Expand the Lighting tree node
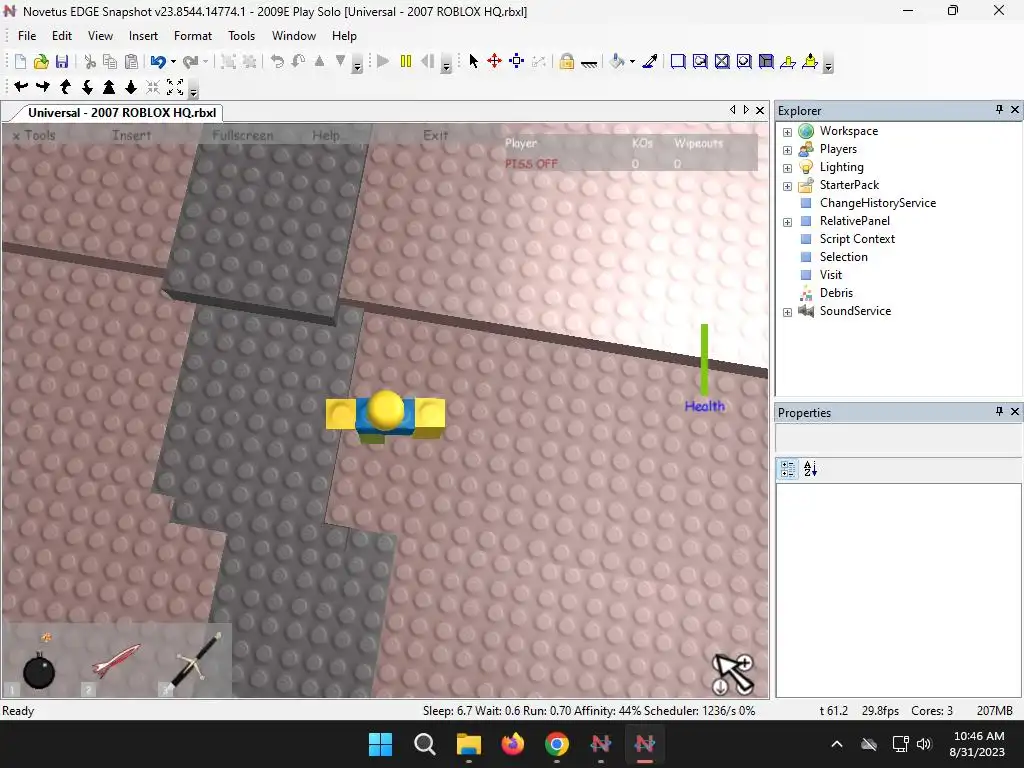The image size is (1024, 768). pyautogui.click(x=788, y=168)
